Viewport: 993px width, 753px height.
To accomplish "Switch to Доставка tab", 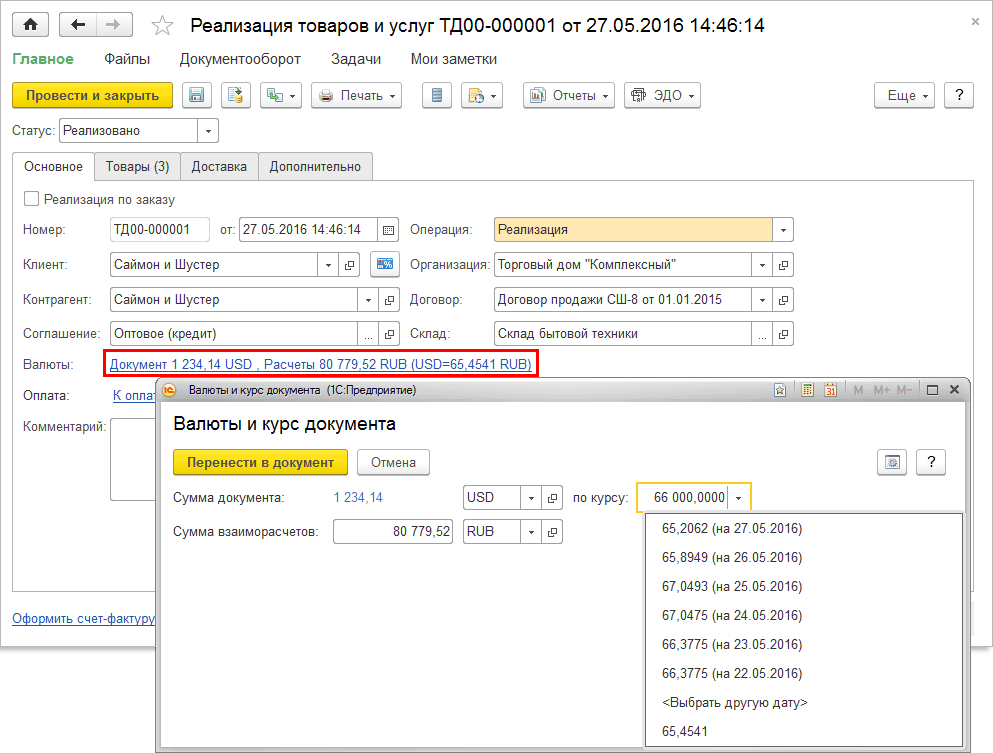I will click(x=219, y=167).
